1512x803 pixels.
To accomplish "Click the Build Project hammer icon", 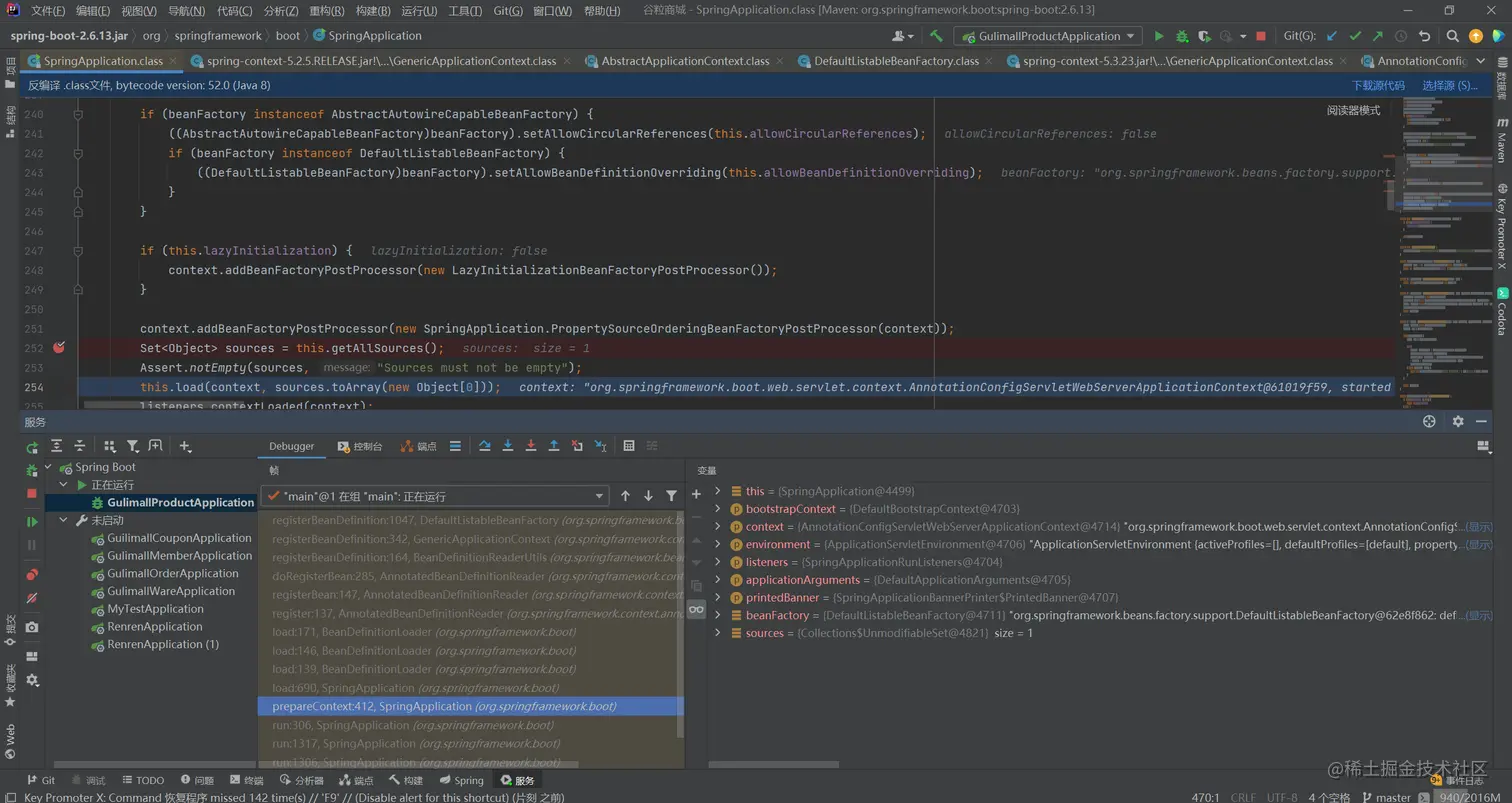I will point(936,36).
